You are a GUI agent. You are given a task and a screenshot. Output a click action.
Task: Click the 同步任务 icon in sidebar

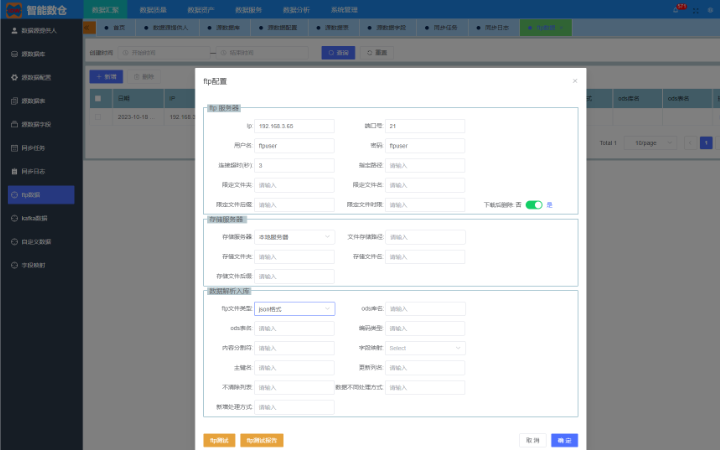[14, 148]
